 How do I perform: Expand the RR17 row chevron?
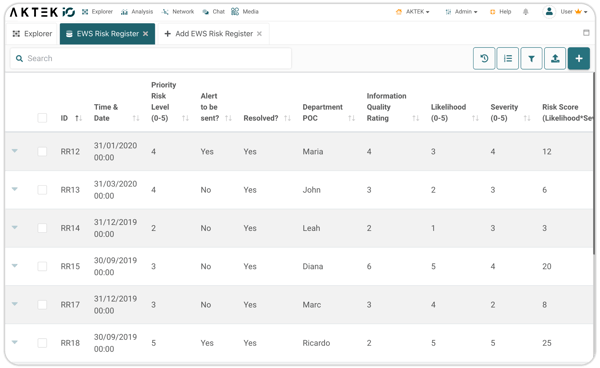[15, 304]
